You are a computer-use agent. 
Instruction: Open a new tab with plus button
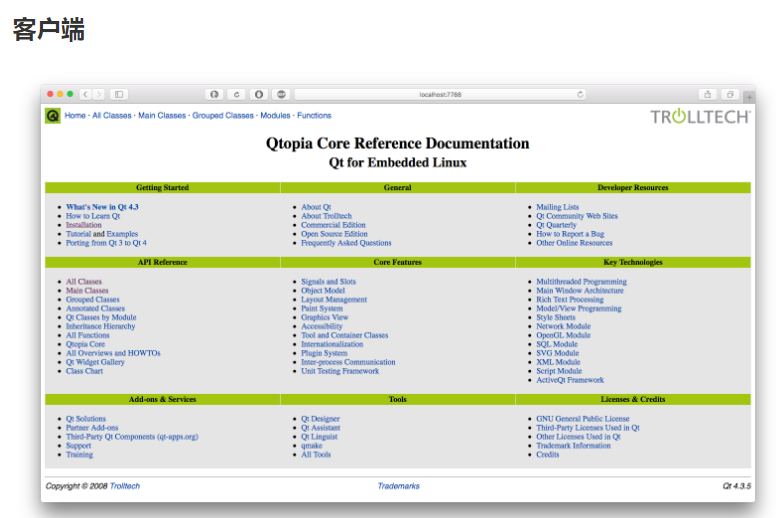(749, 97)
